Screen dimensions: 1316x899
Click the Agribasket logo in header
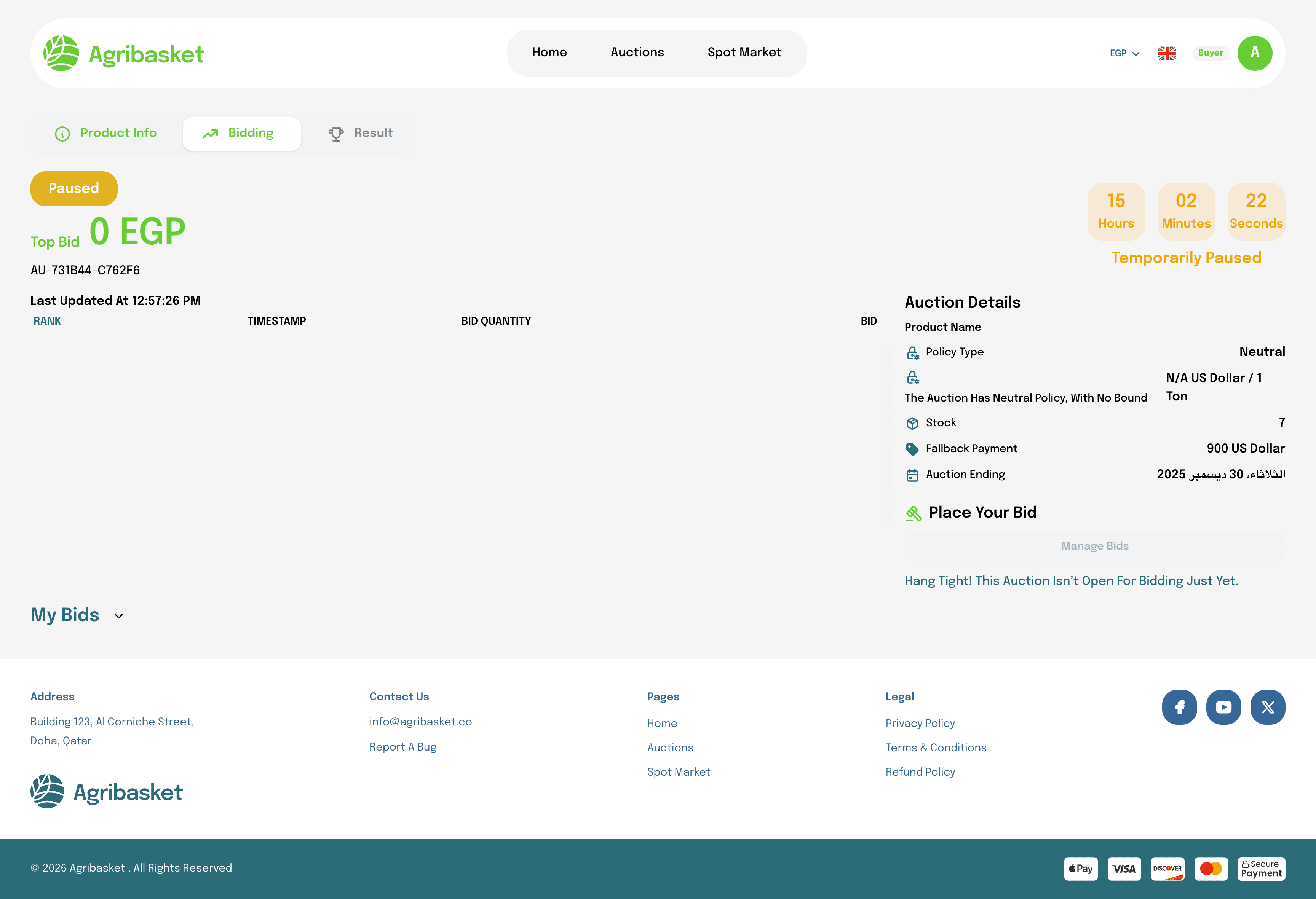point(123,54)
